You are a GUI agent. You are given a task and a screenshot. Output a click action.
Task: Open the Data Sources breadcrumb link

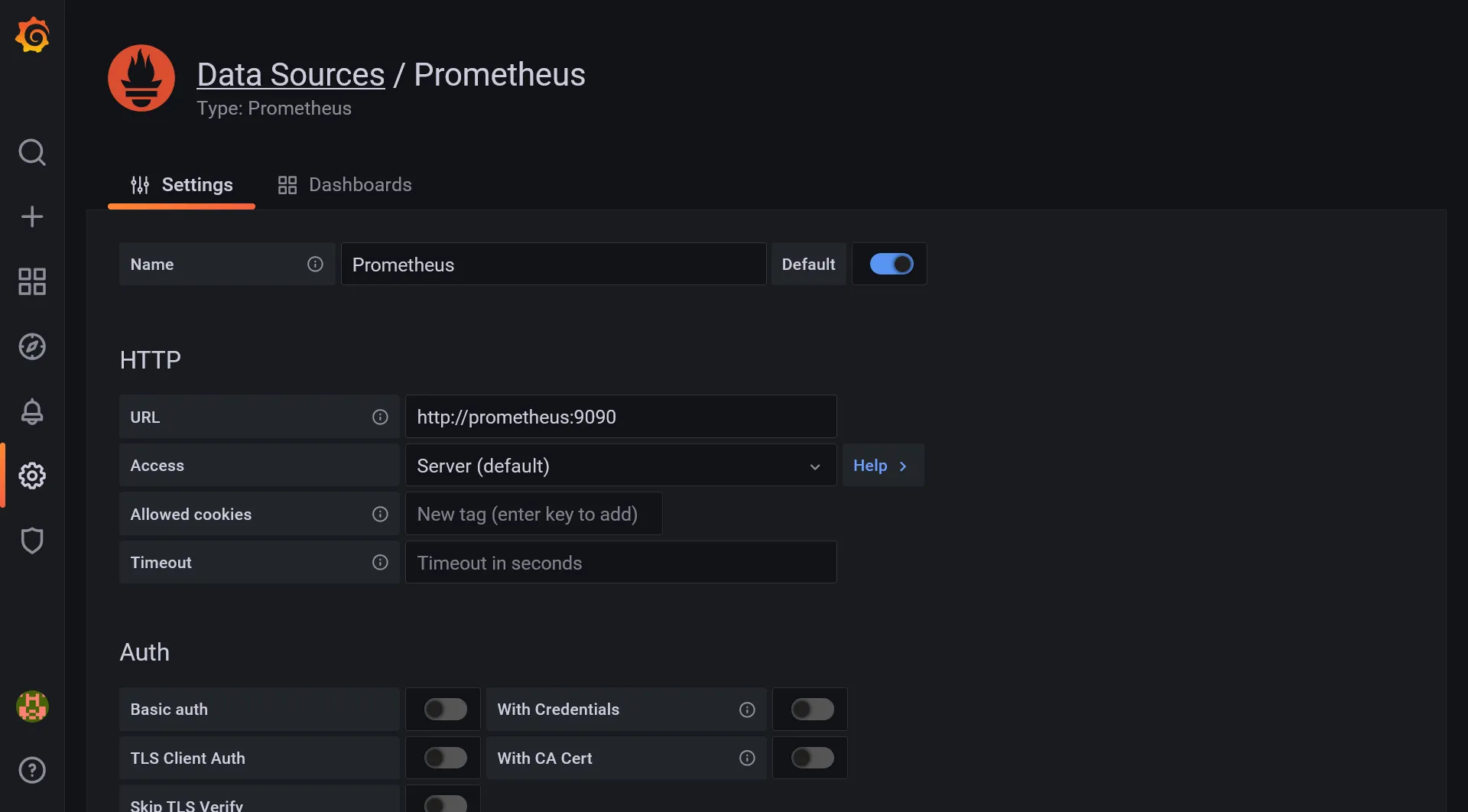[291, 73]
